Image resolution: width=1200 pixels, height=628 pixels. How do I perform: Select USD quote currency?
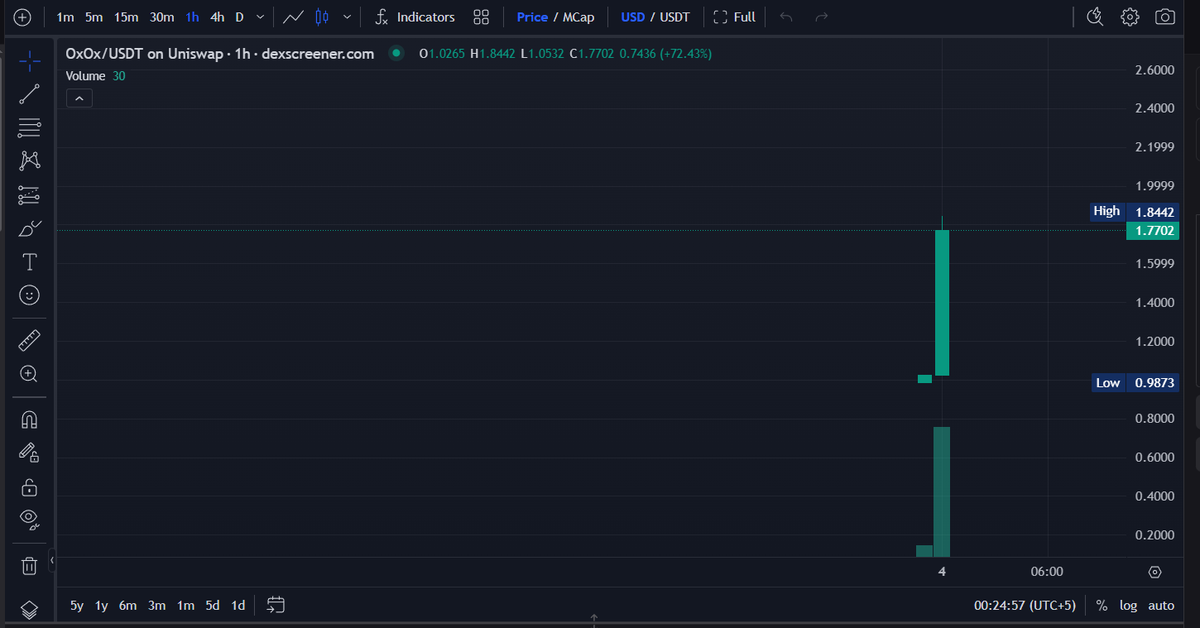coord(632,17)
